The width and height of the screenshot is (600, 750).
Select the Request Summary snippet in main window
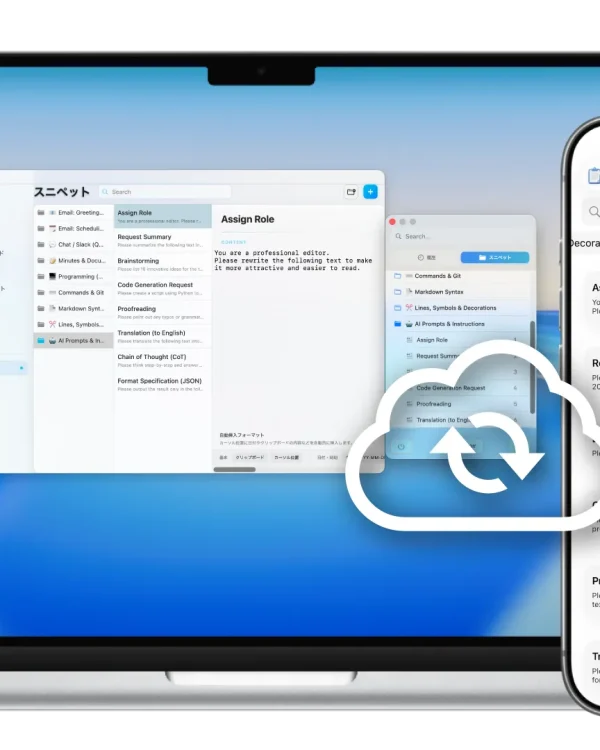[163, 240]
